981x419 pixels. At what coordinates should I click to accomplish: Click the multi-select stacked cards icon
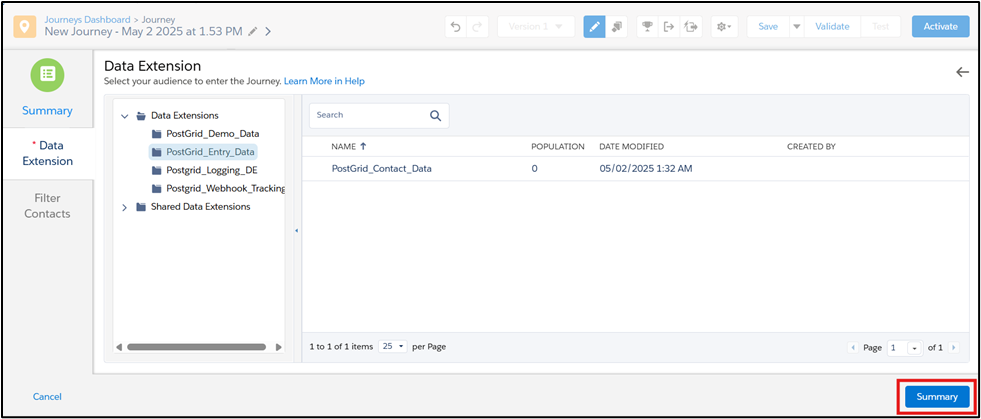616,27
